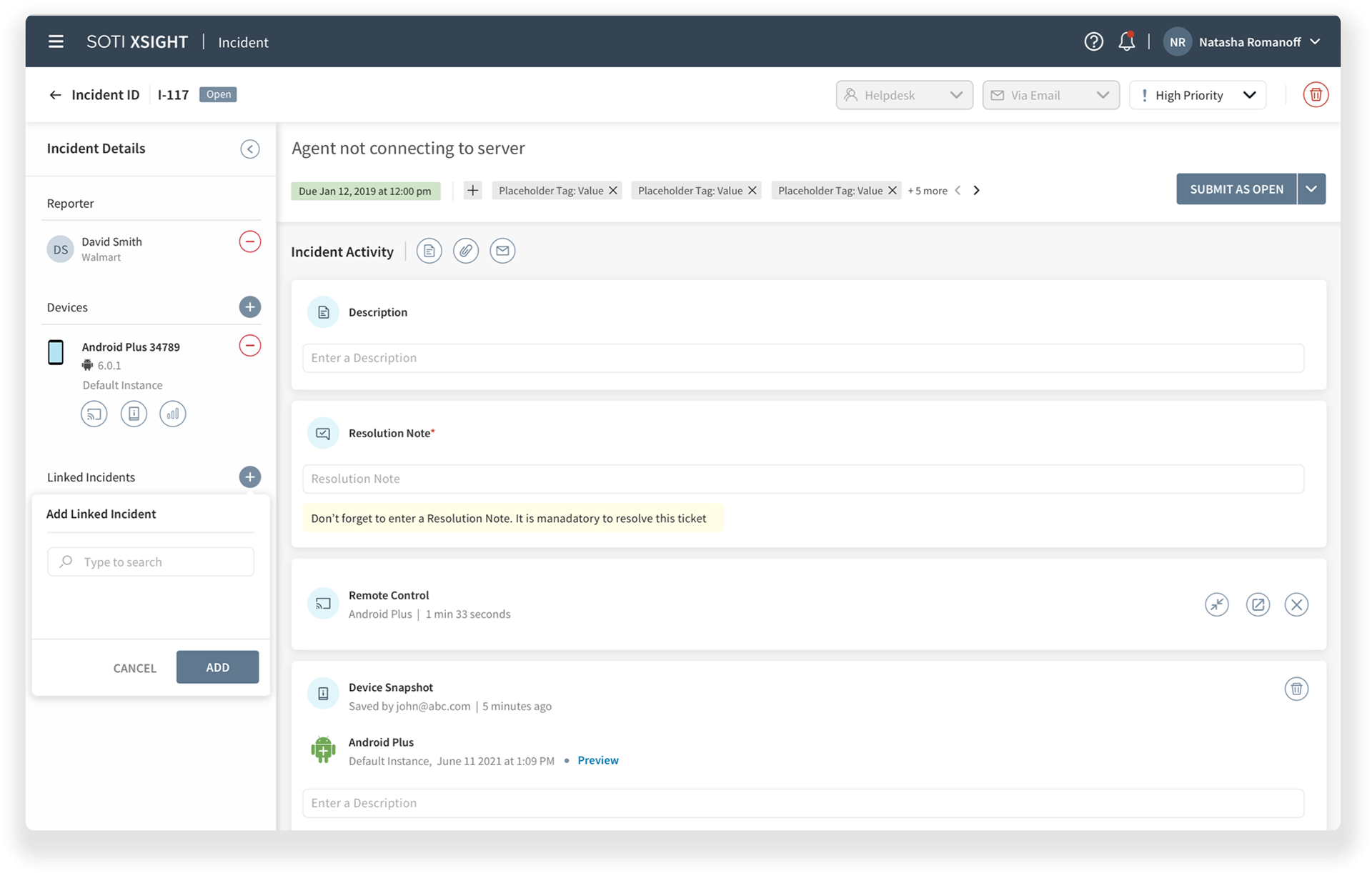Click the Open status badge

pos(218,94)
